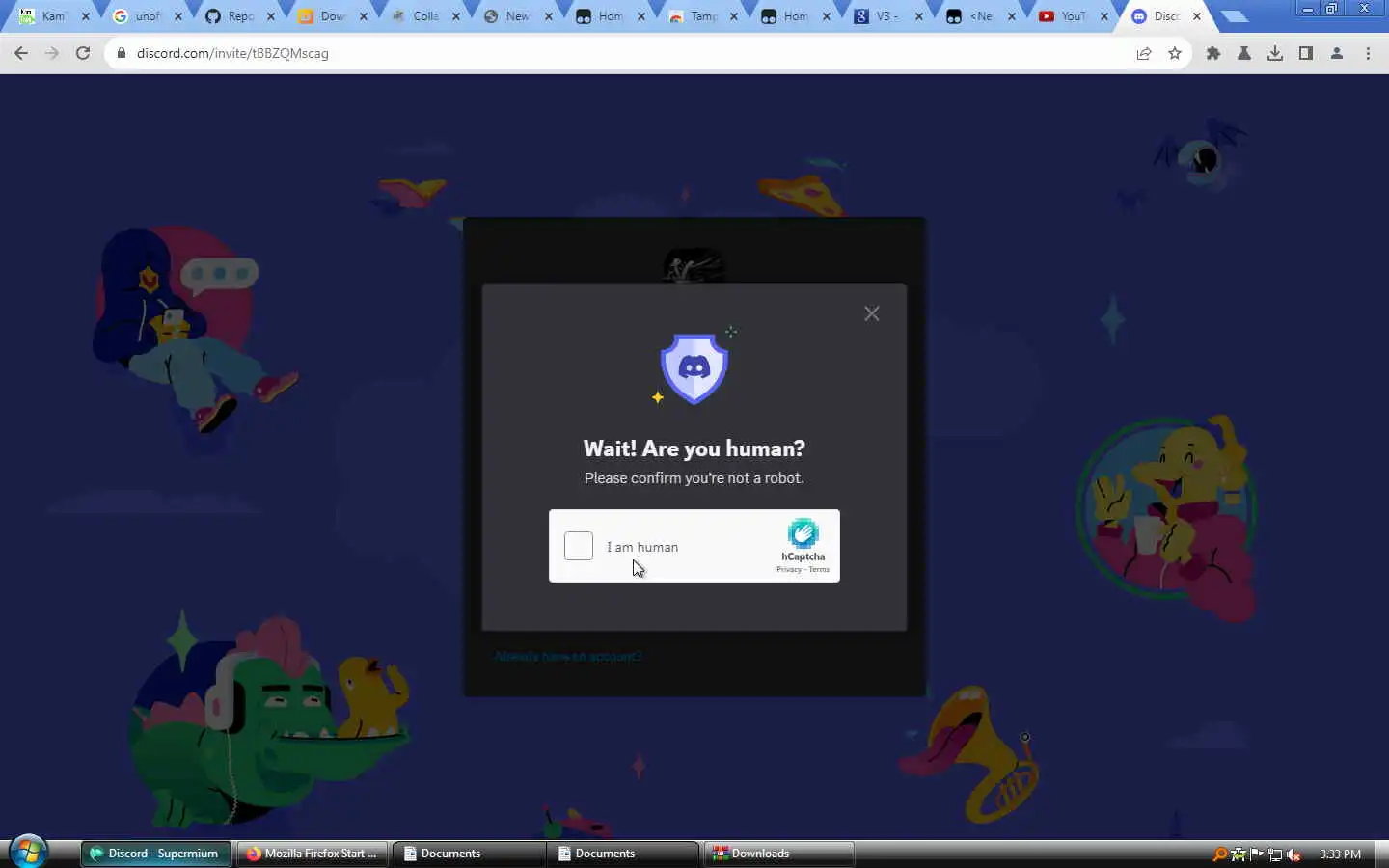Viewport: 1389px width, 868px height.
Task: Close the Kam tab
Action: pos(86,16)
